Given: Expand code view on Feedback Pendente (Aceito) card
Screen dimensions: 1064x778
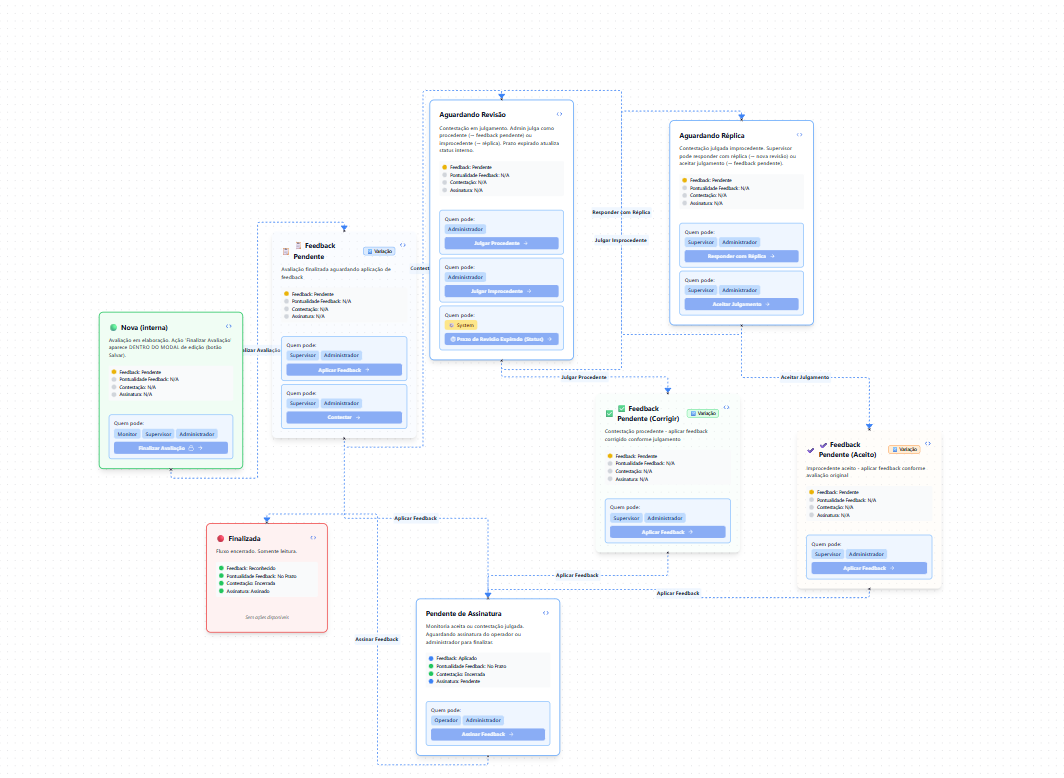Looking at the screenshot, I should 928,443.
